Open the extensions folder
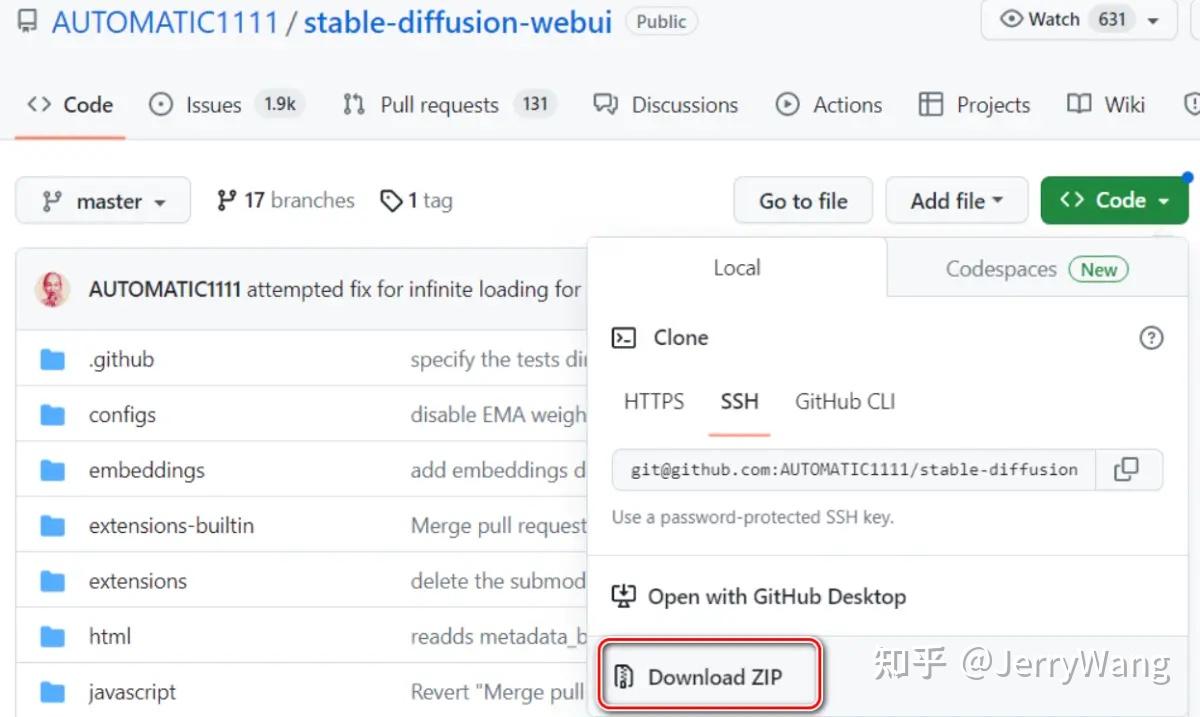Screen dimensions: 1200x717 (137, 581)
